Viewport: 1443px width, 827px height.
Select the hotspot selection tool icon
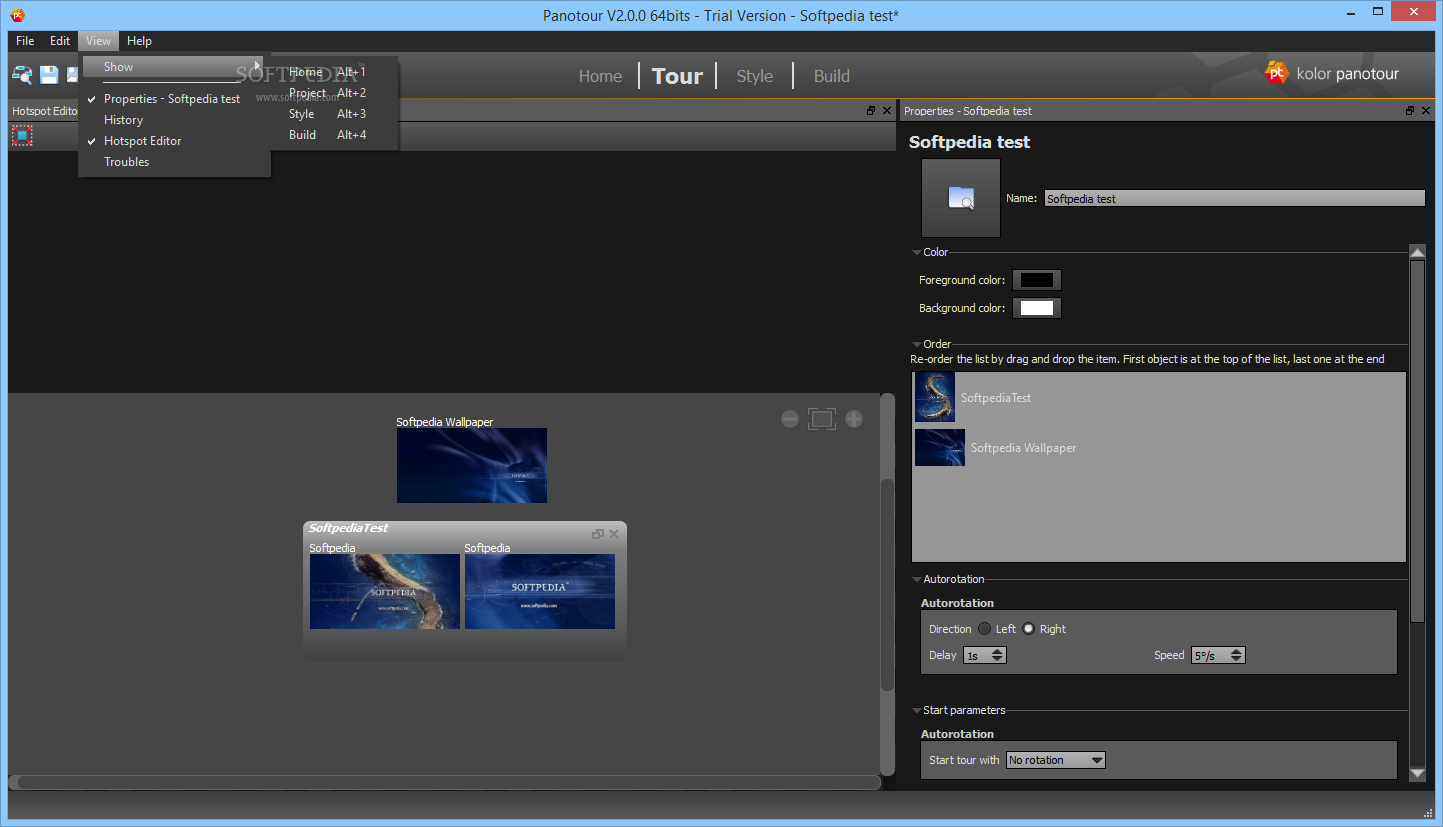[x=22, y=135]
